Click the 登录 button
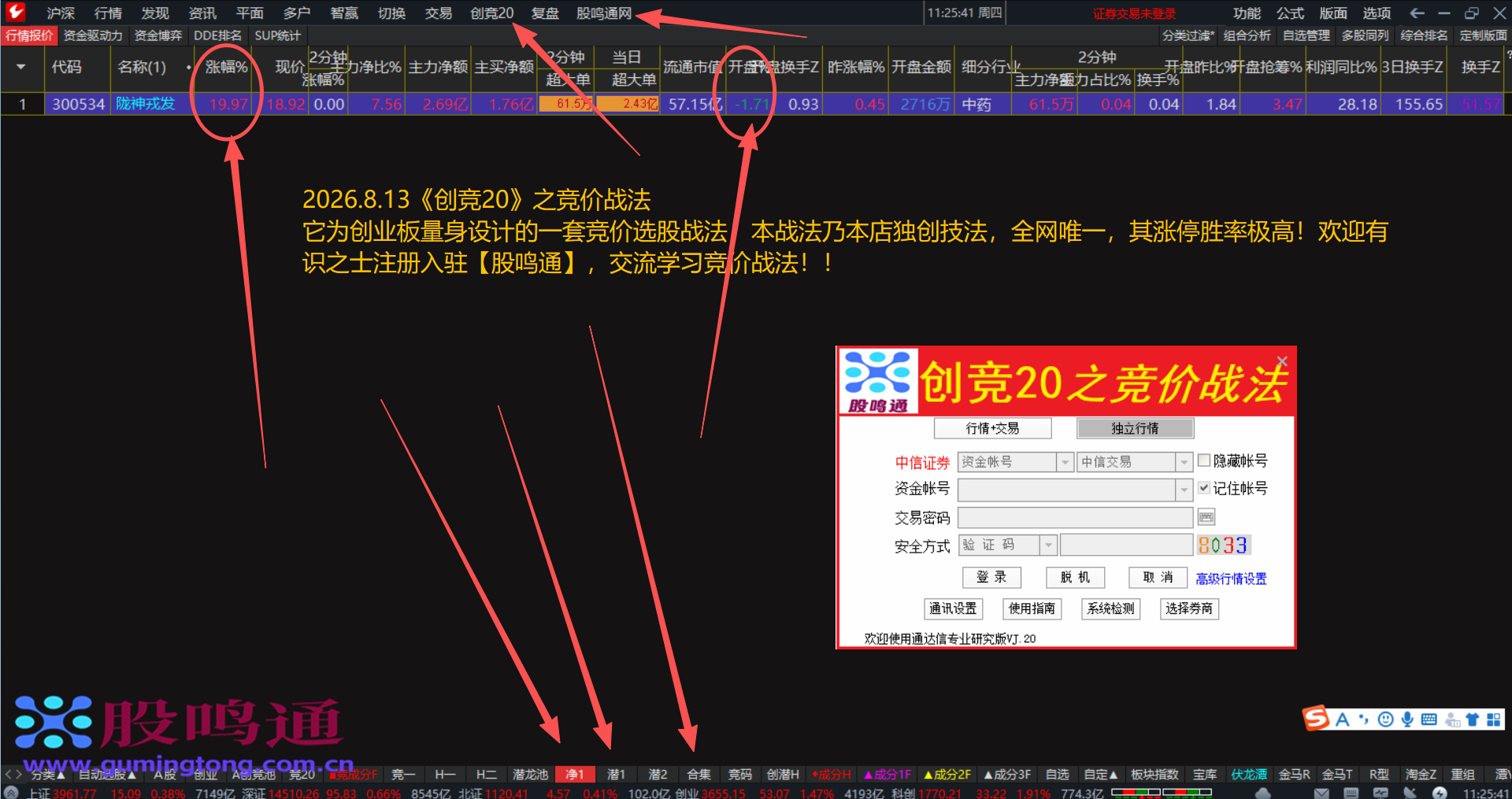 [991, 577]
